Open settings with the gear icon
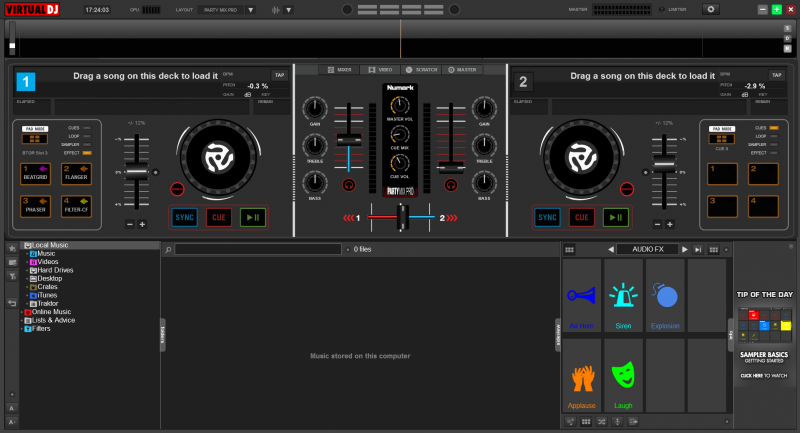Image resolution: width=800 pixels, height=433 pixels. pyautogui.click(x=711, y=9)
